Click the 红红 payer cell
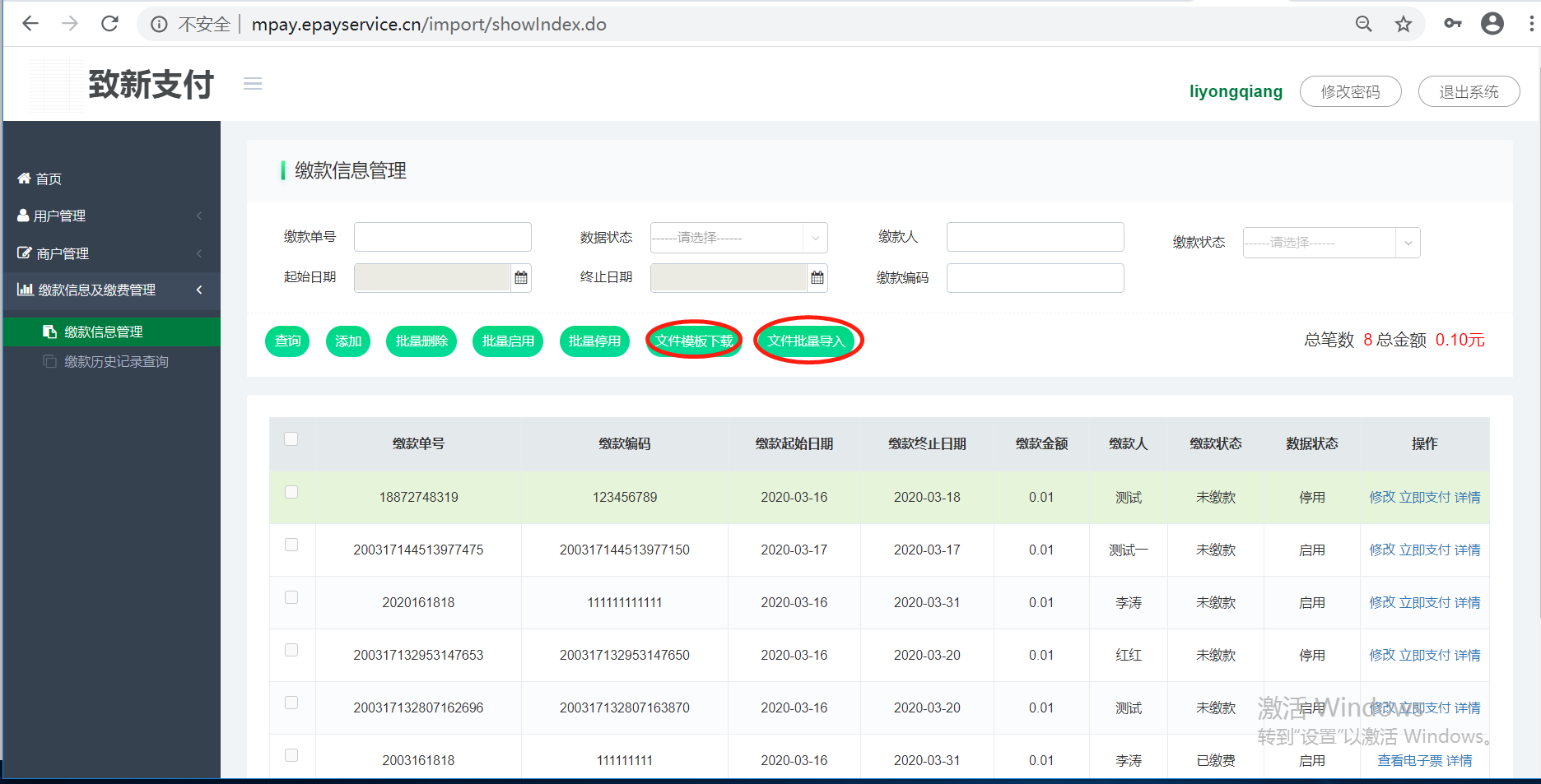The height and width of the screenshot is (784, 1541). point(1129,655)
